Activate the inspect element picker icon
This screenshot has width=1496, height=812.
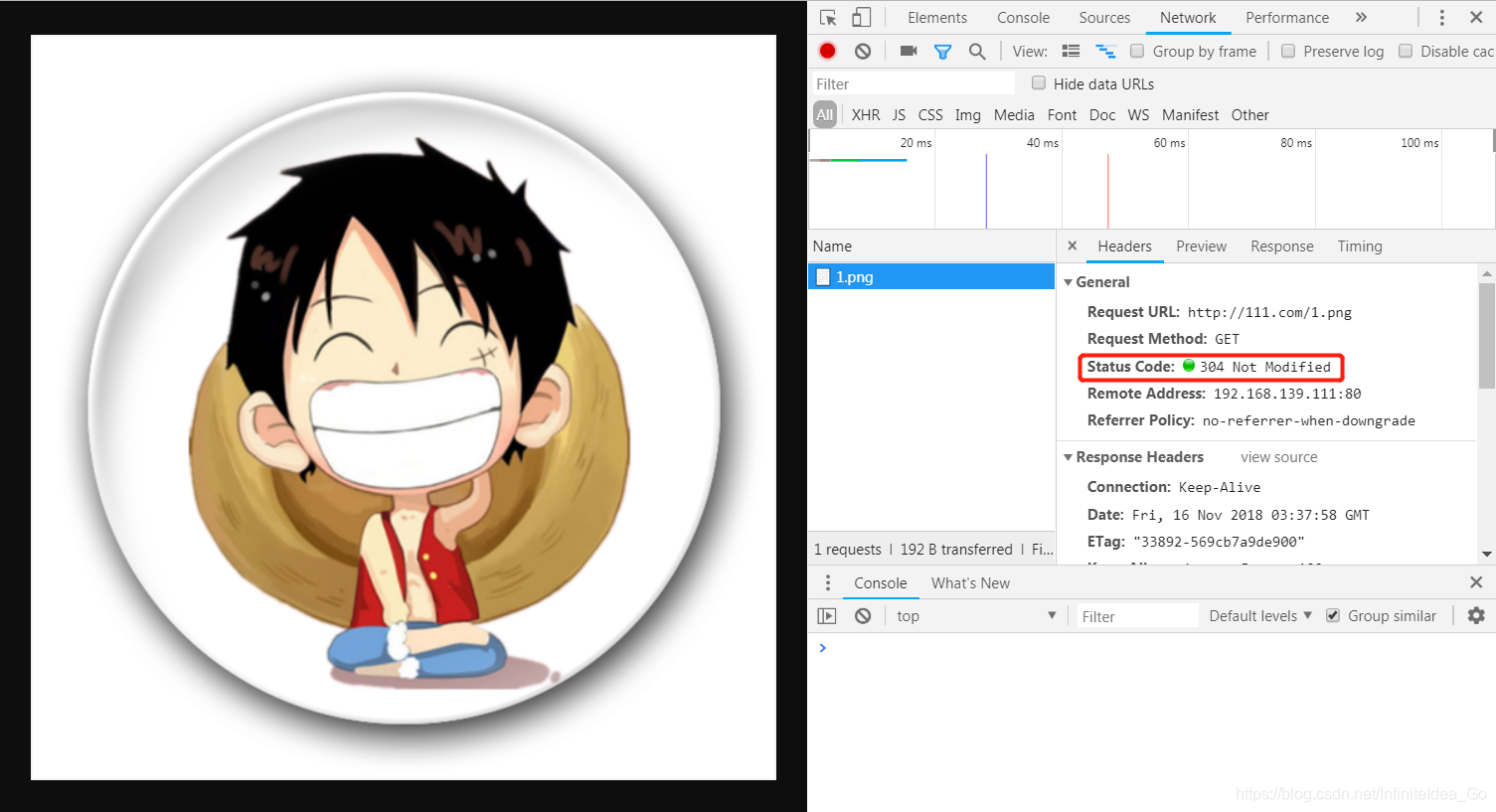(x=828, y=18)
